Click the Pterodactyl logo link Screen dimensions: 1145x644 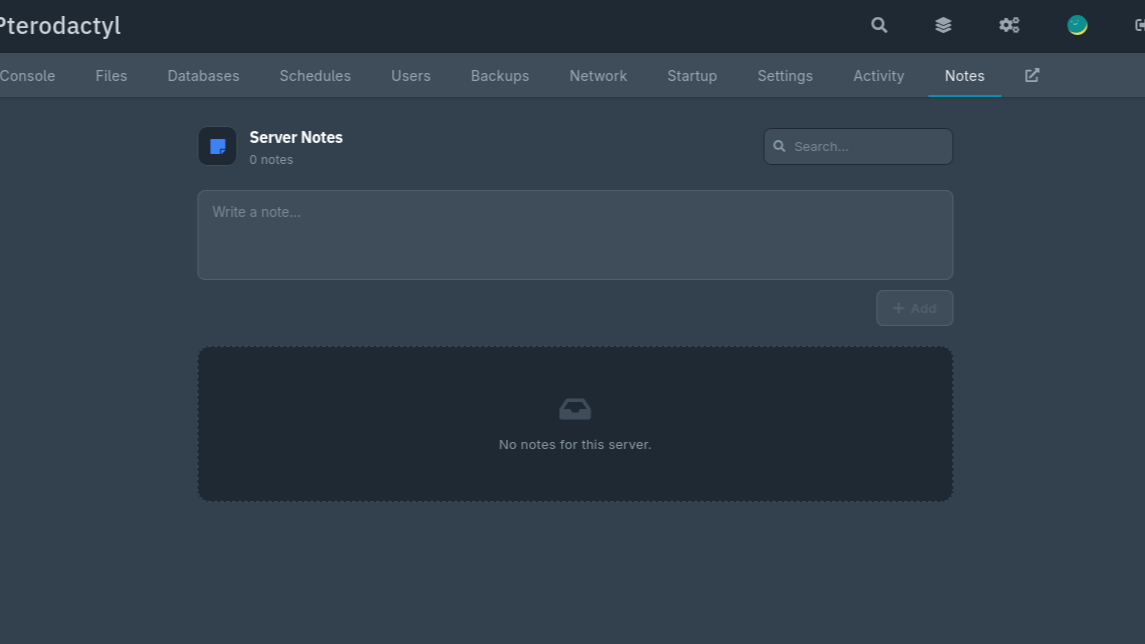60,26
